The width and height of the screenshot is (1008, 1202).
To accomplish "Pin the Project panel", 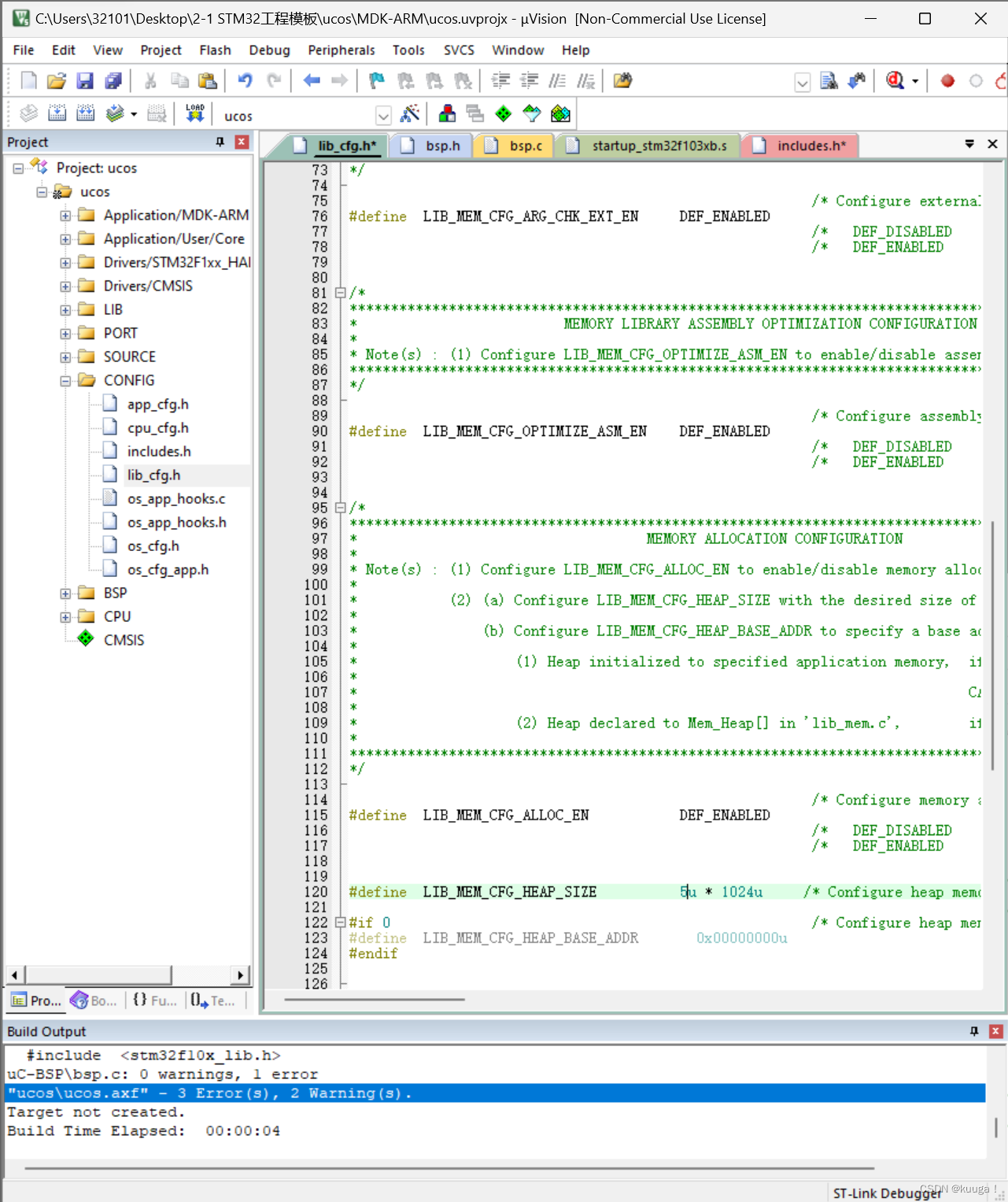I will pyautogui.click(x=220, y=142).
